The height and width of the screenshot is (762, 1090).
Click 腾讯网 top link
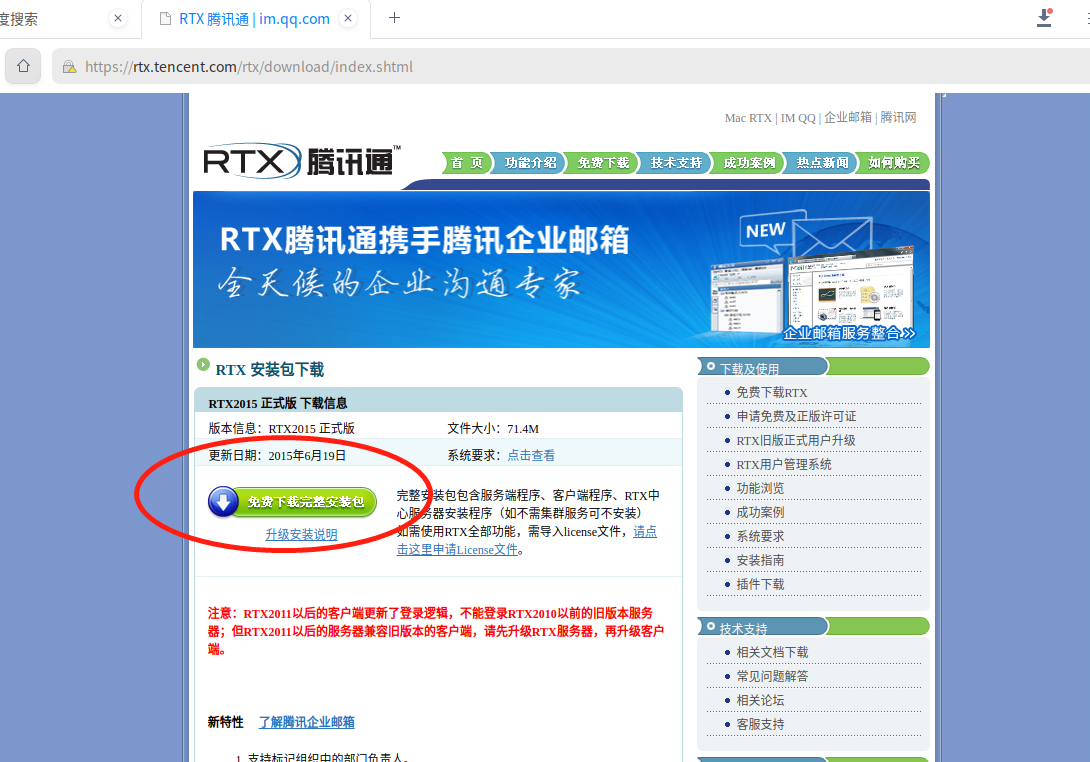click(x=898, y=117)
